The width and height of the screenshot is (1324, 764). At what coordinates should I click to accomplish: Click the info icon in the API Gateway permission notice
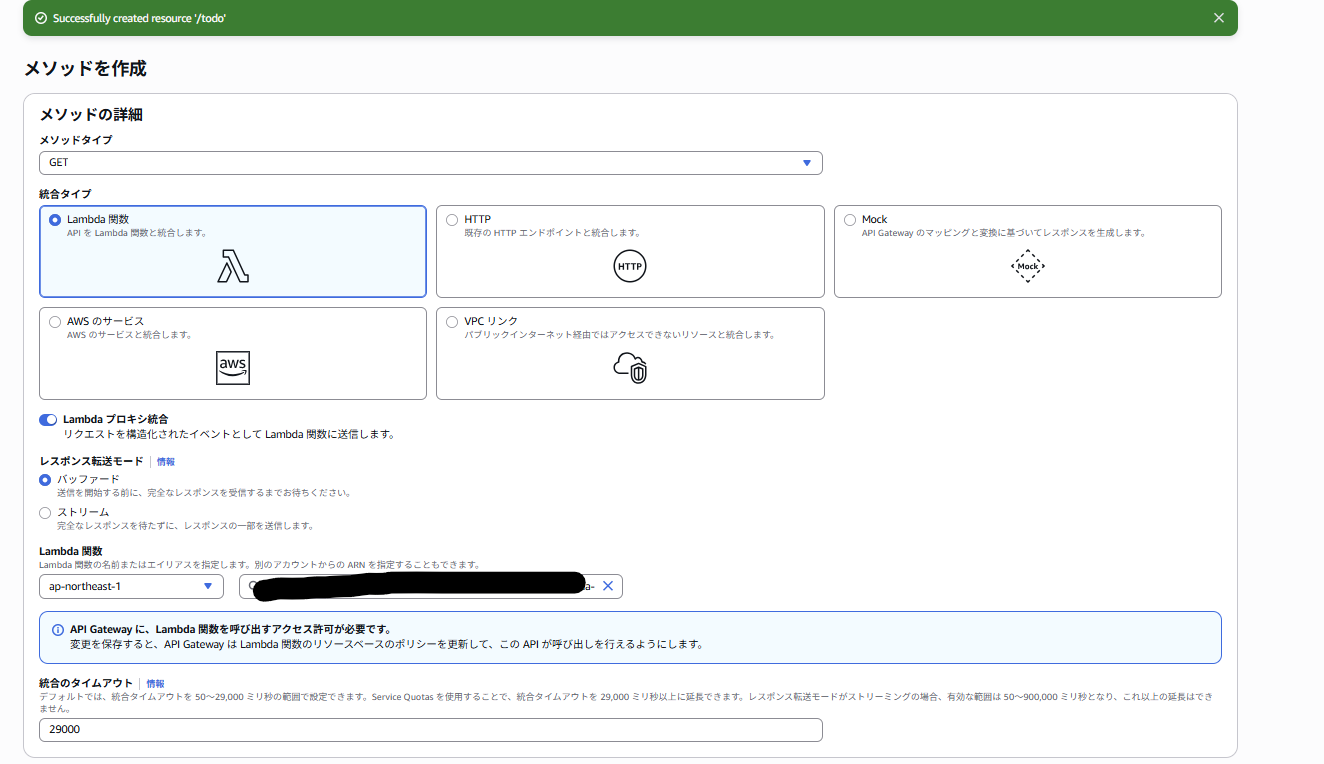click(58, 630)
